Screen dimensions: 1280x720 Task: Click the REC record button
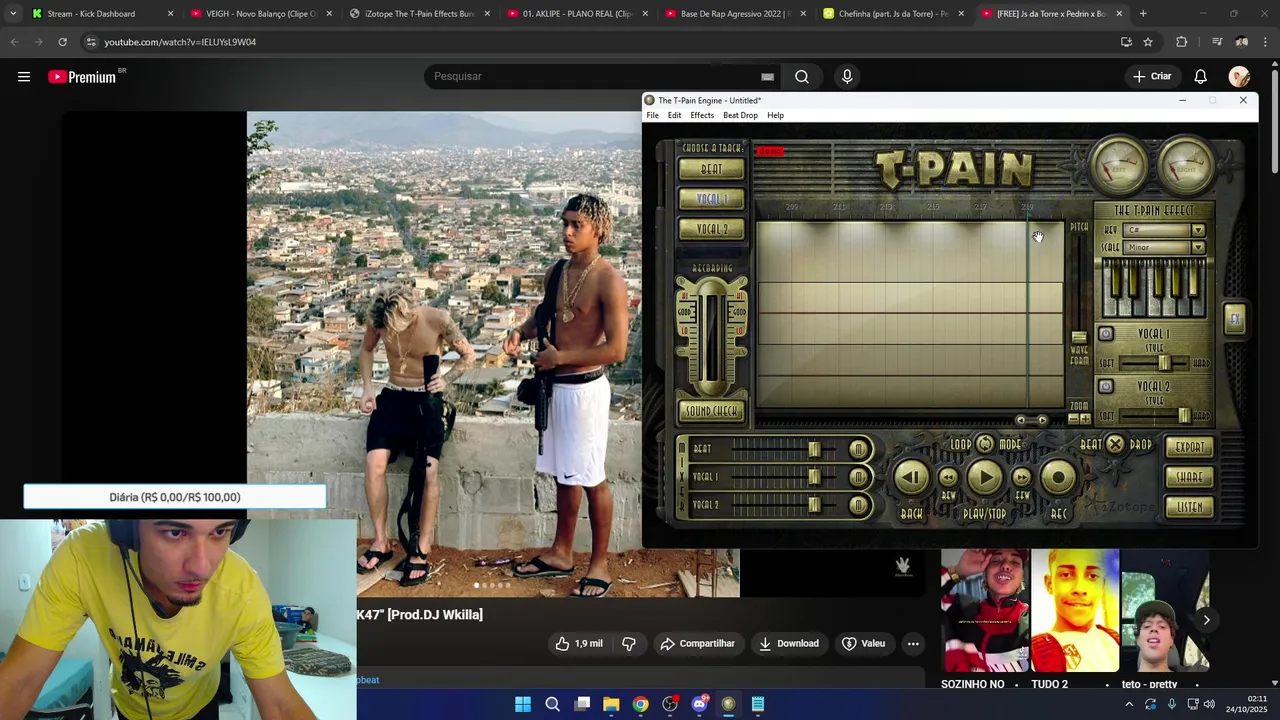click(x=1058, y=478)
